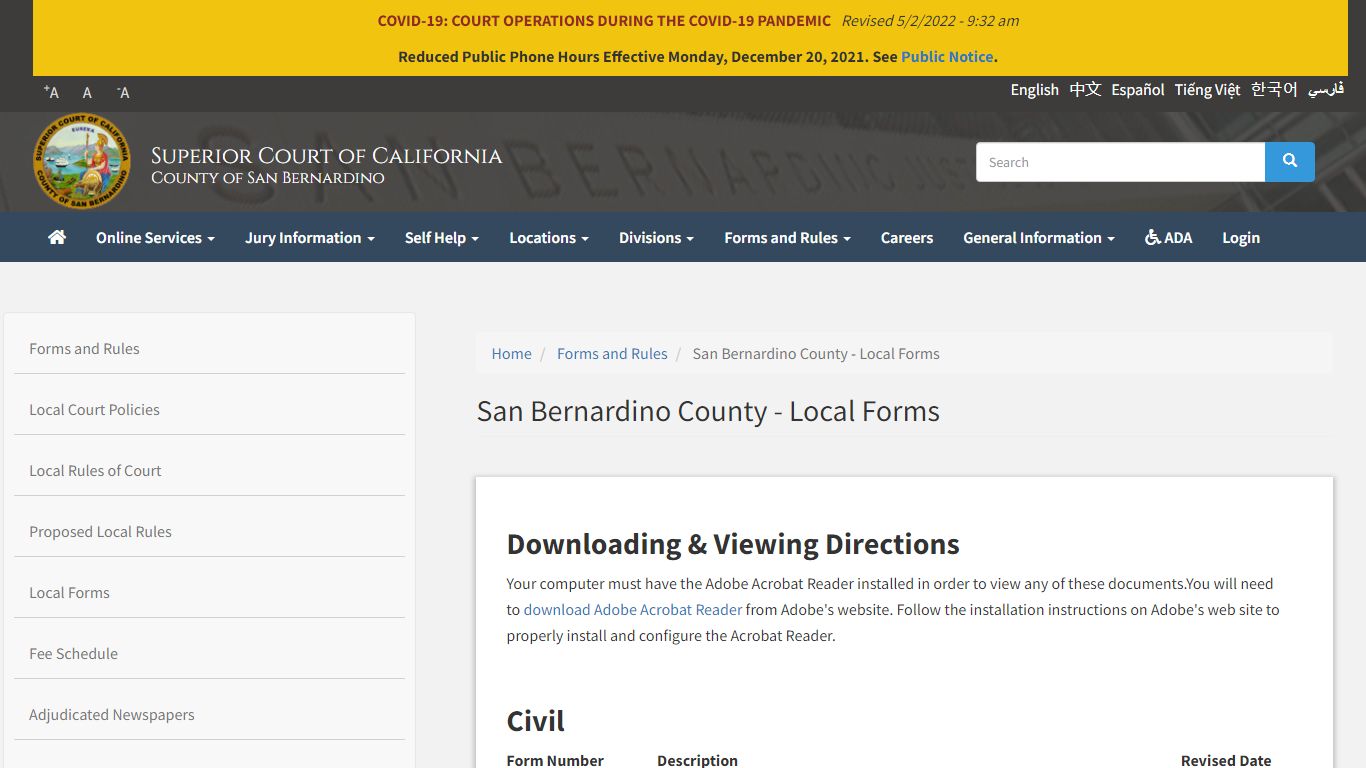
Task: Click Forms and Rules breadcrumb link
Action: pyautogui.click(x=612, y=354)
